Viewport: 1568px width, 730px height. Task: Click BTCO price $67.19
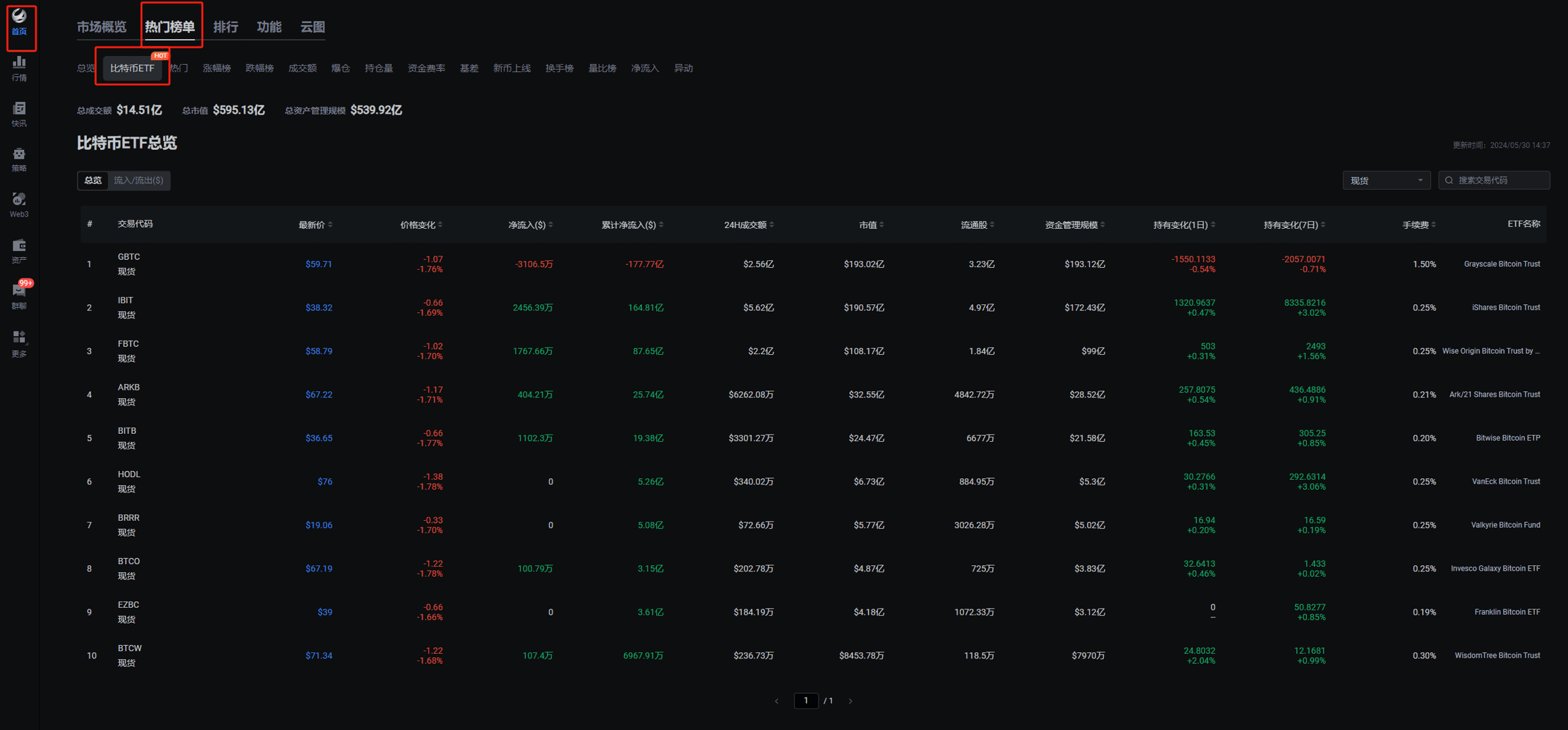318,569
